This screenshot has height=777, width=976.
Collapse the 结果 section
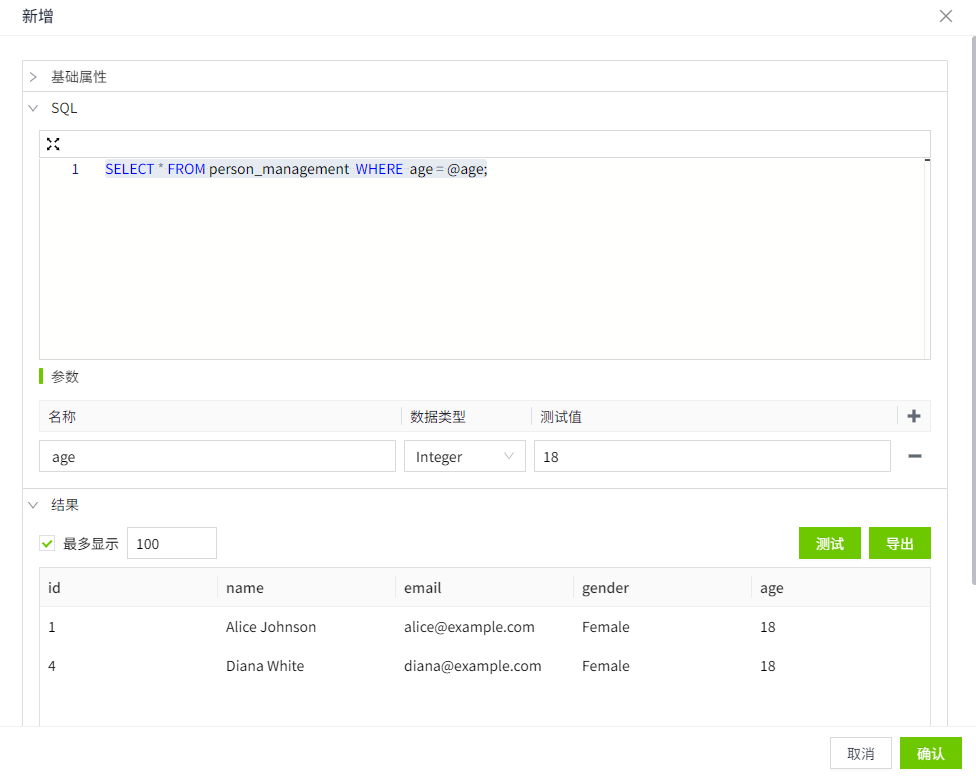coord(33,505)
